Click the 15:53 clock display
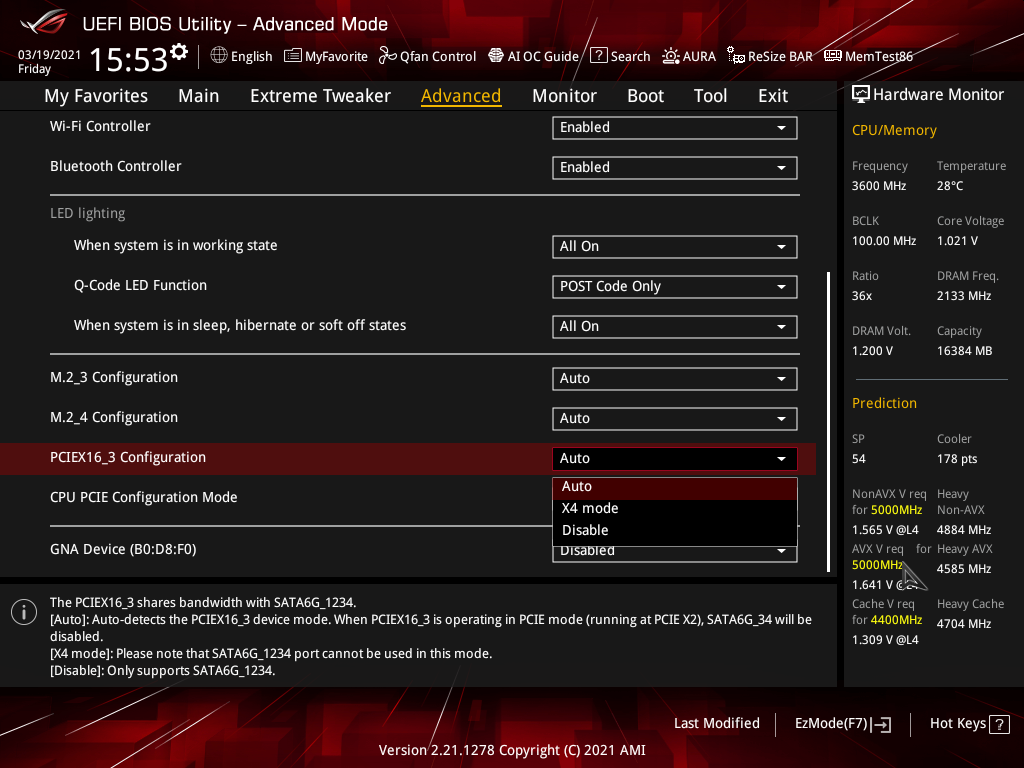The width and height of the screenshot is (1024, 768). click(128, 59)
